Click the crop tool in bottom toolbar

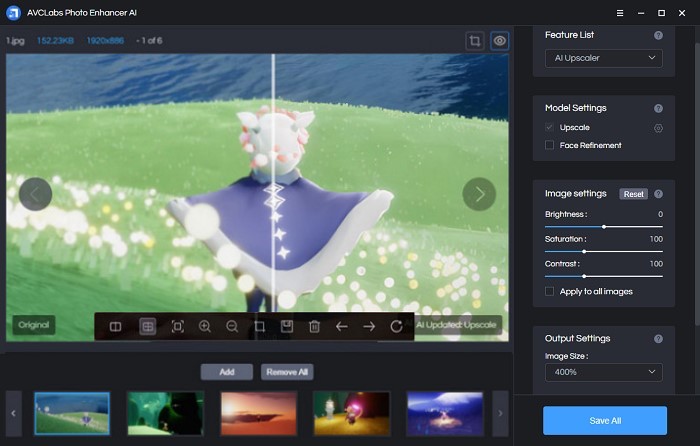(x=259, y=327)
